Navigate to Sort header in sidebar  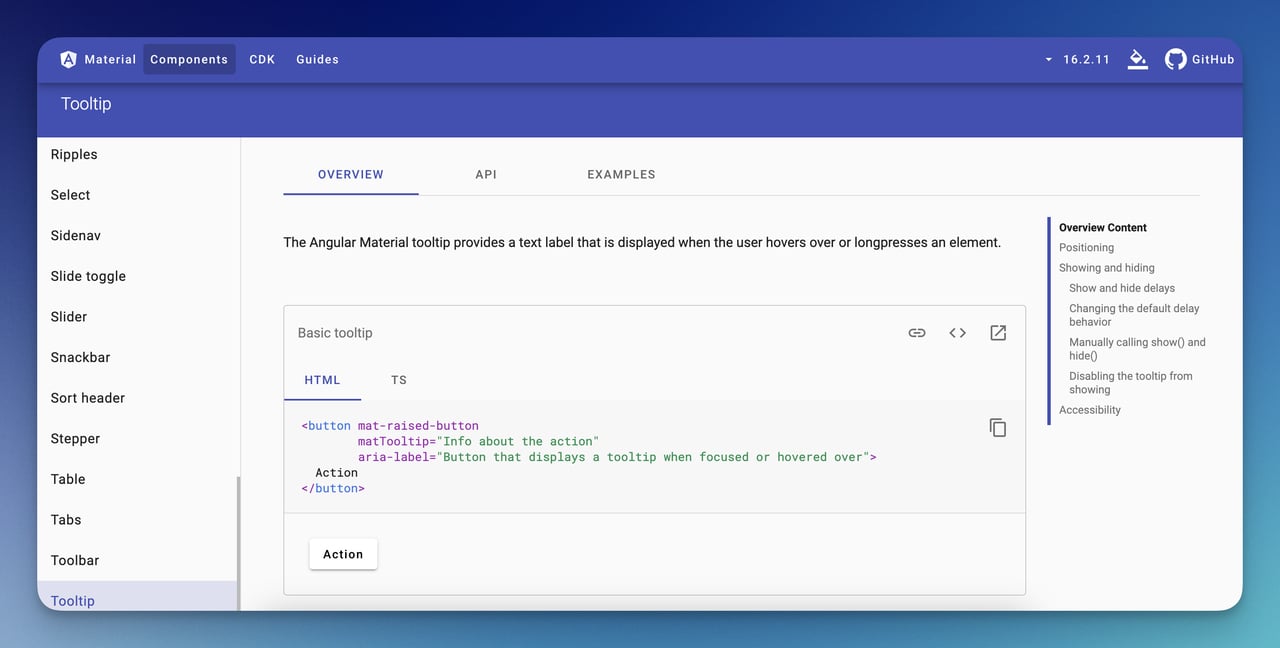tap(138, 398)
